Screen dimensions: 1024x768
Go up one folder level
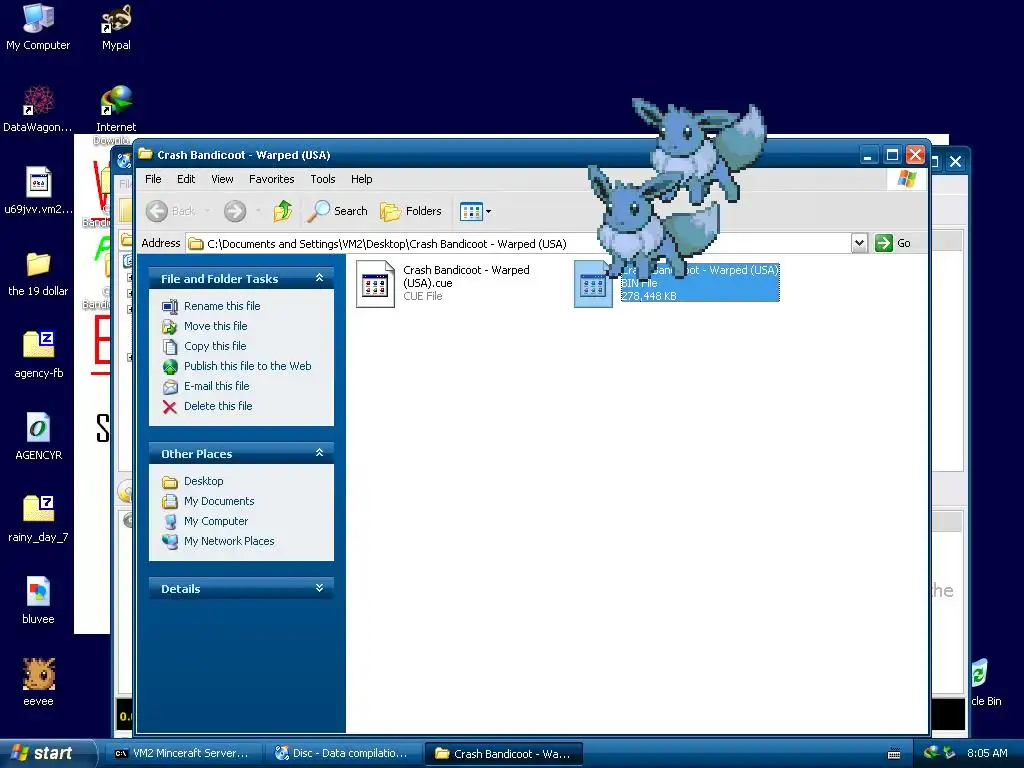pyautogui.click(x=283, y=211)
